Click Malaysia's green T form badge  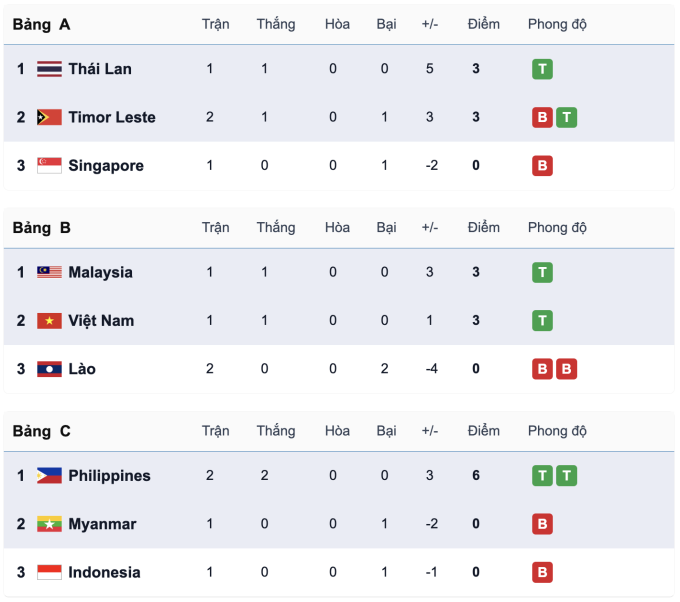coord(542,272)
